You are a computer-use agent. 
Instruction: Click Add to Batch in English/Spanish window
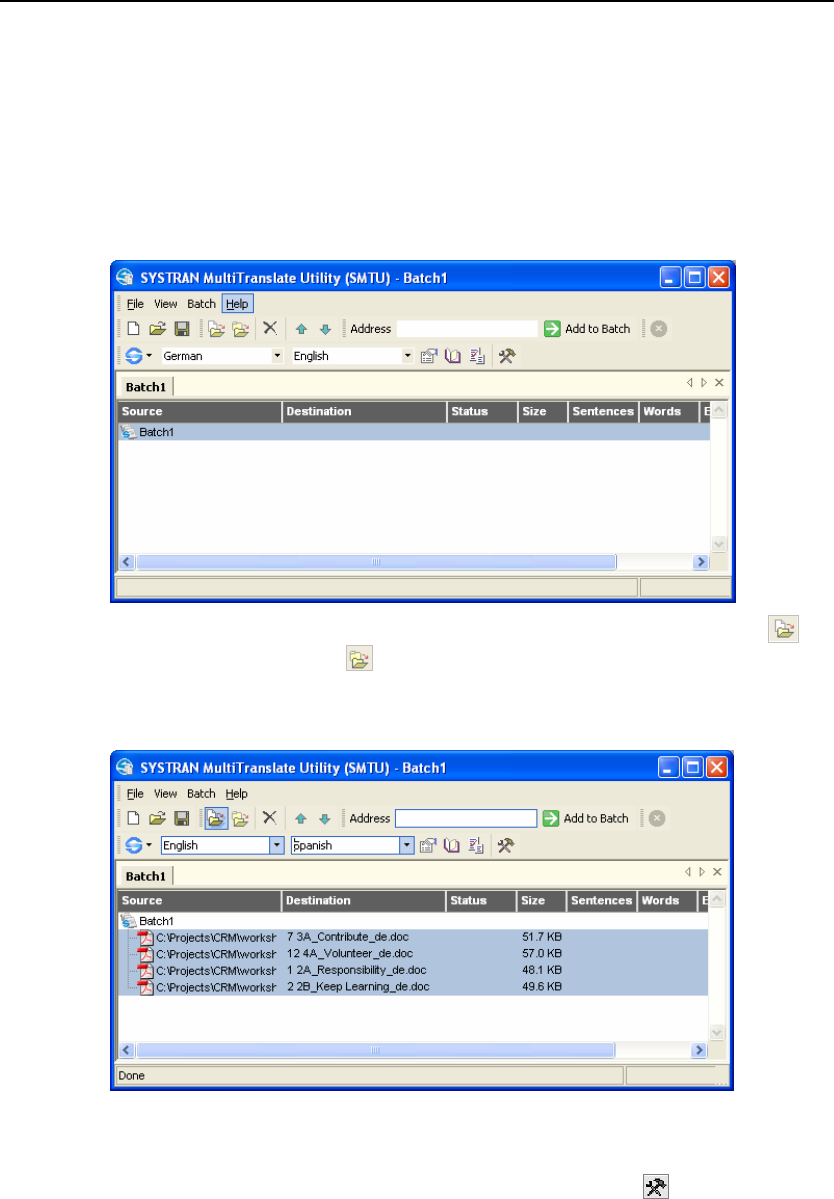(586, 818)
